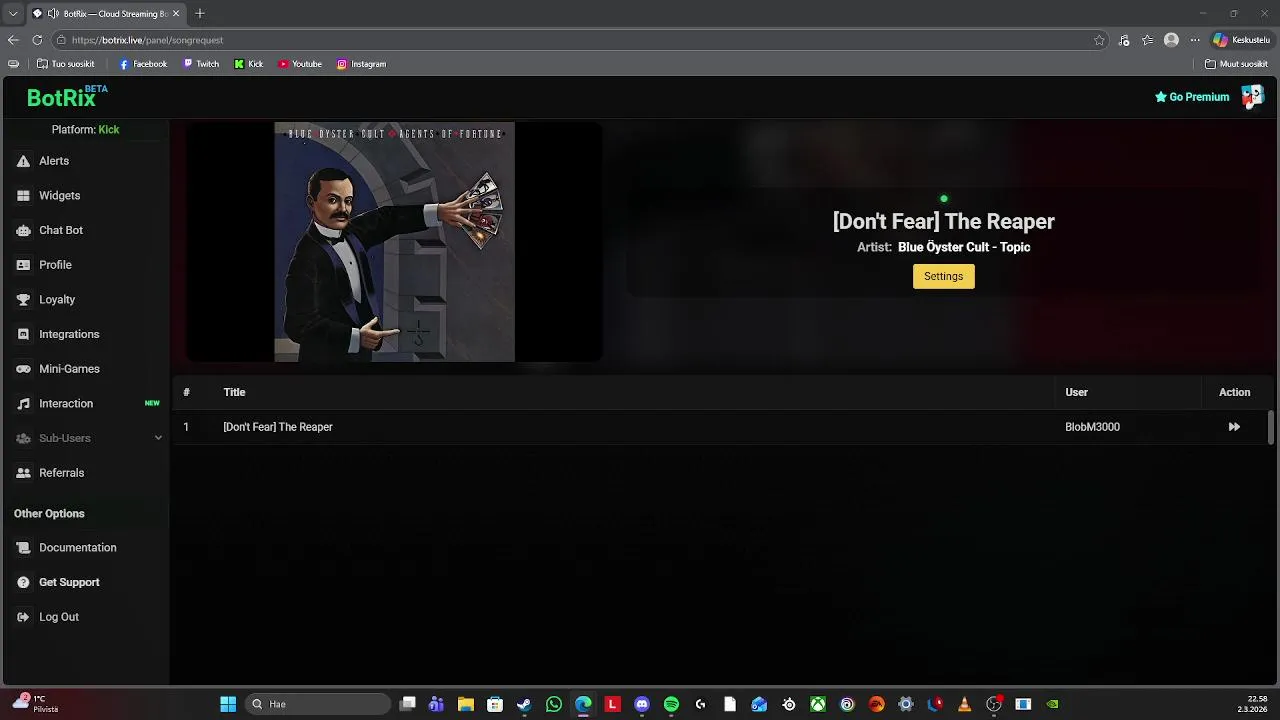Screen dimensions: 1280x720
Task: Open Steam from the taskbar
Action: point(524,704)
